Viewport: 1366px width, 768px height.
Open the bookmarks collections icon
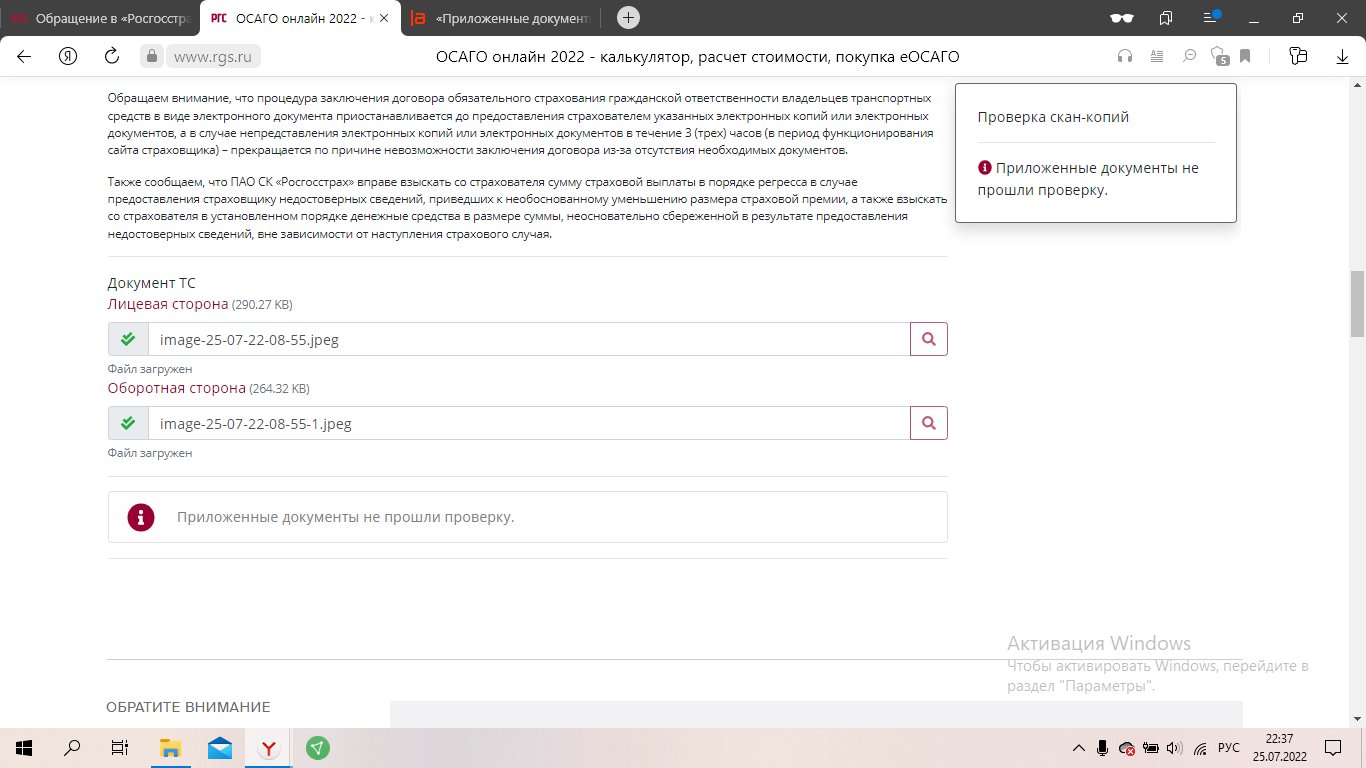point(1166,17)
